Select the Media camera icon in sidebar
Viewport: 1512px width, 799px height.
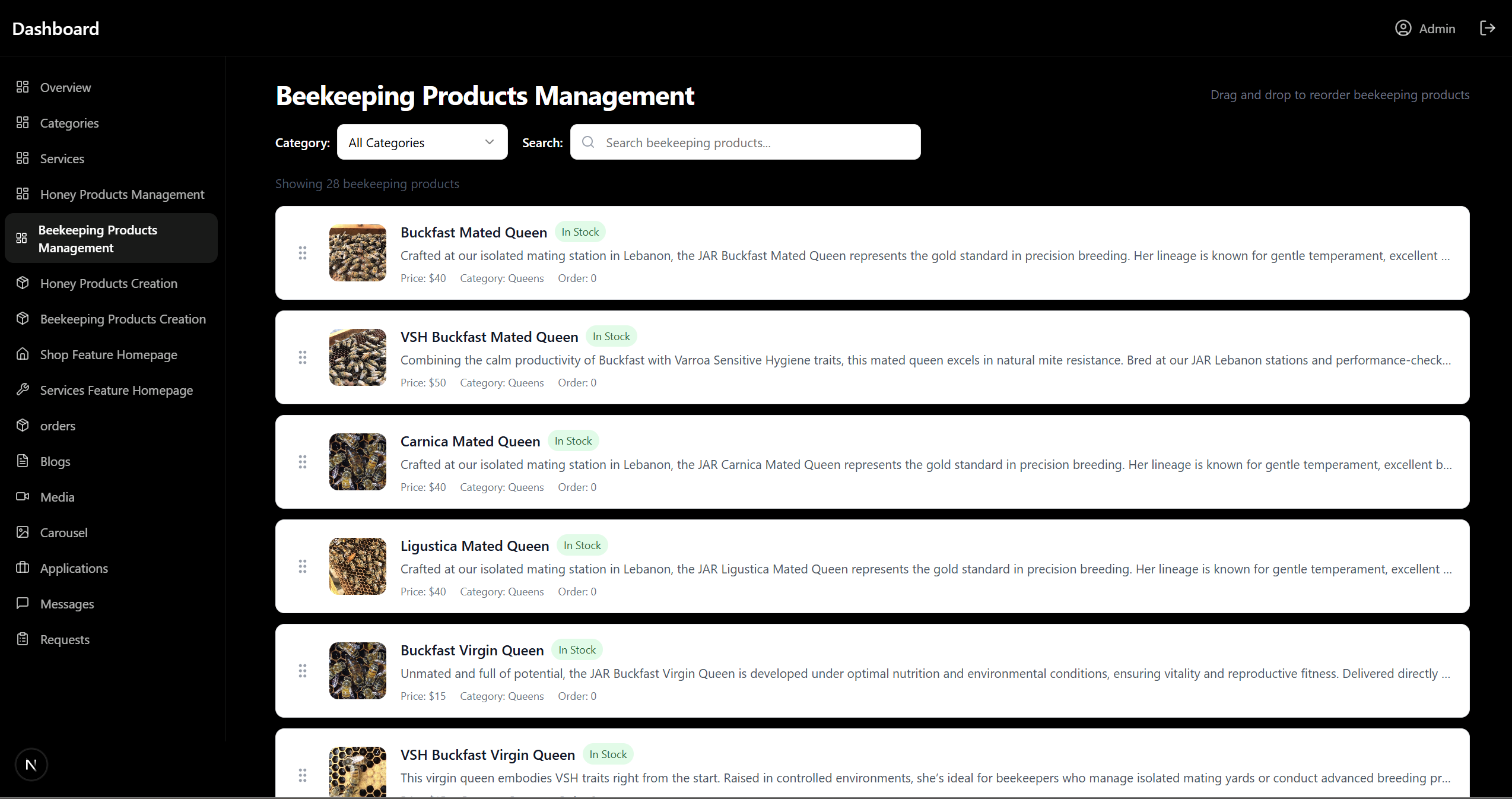23,497
